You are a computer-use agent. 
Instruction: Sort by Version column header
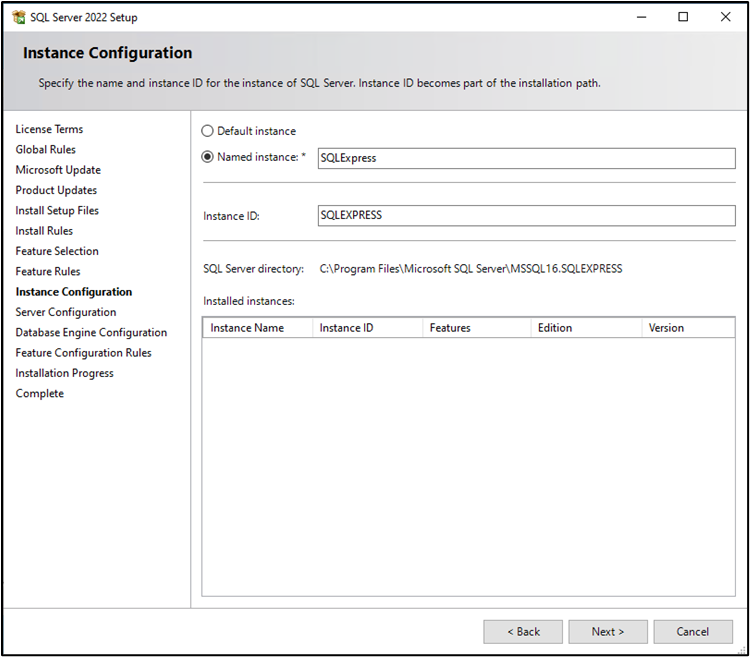click(688, 328)
